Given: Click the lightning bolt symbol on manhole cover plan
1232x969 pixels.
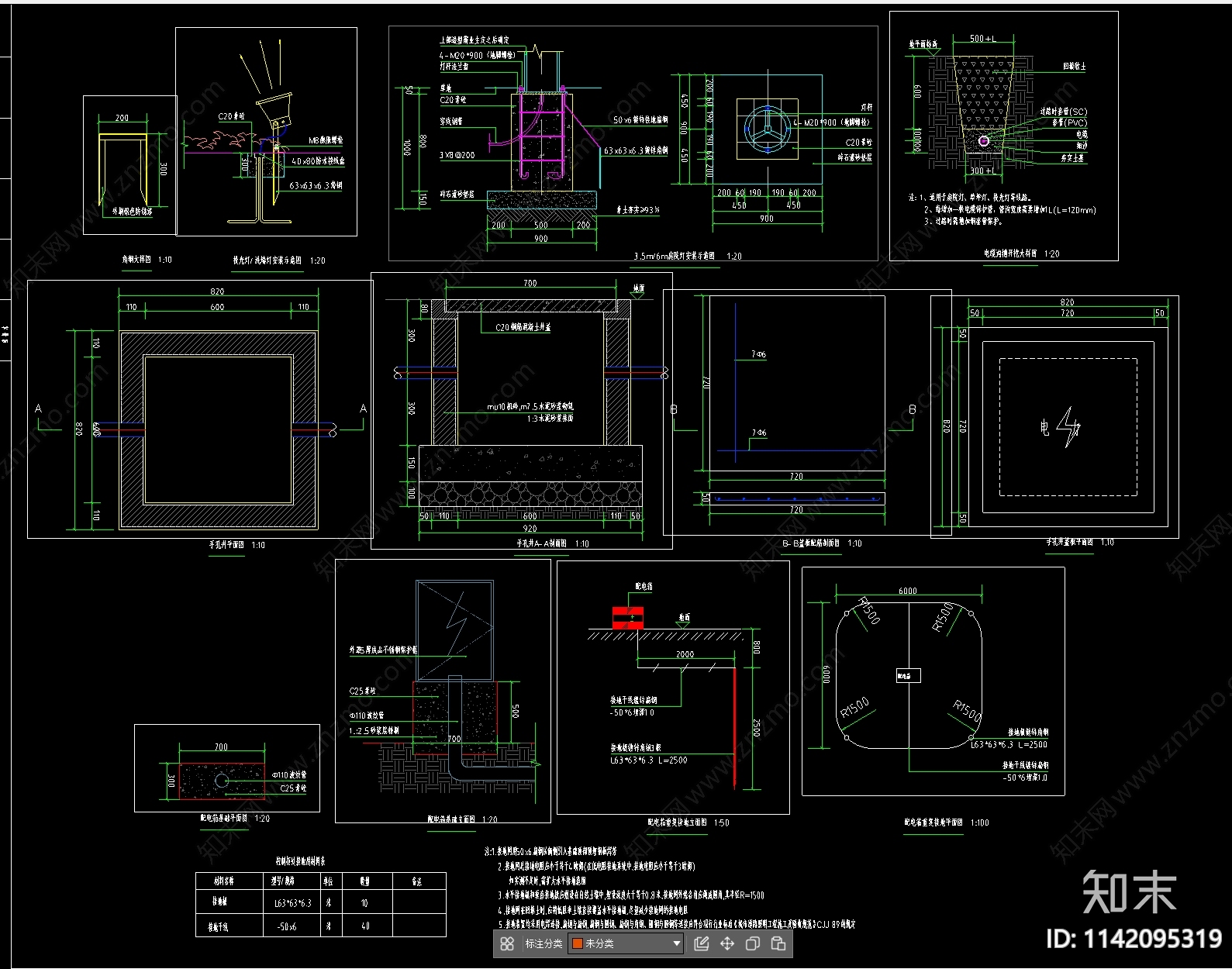Looking at the screenshot, I should click(x=1069, y=427).
